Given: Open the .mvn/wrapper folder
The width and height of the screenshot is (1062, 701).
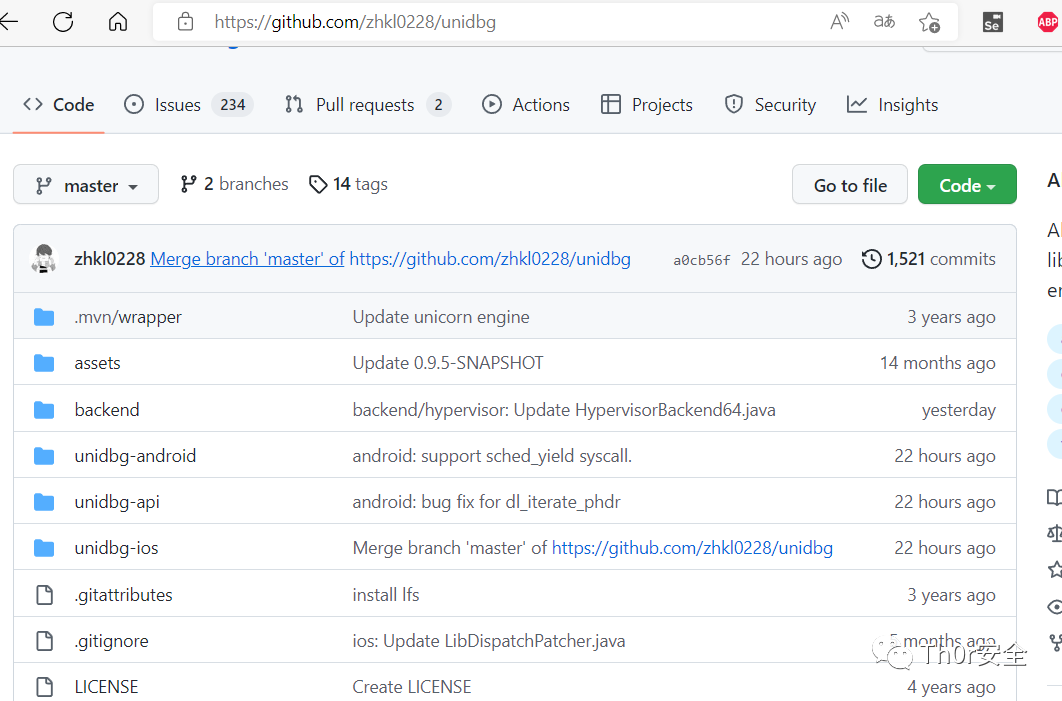Looking at the screenshot, I should (x=128, y=317).
